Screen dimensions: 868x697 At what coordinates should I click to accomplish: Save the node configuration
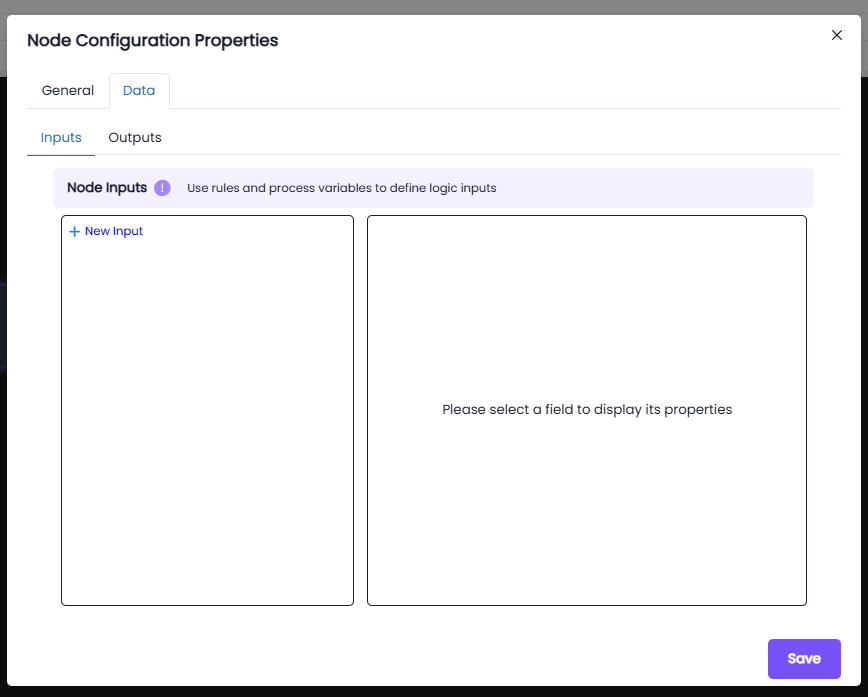(x=804, y=659)
